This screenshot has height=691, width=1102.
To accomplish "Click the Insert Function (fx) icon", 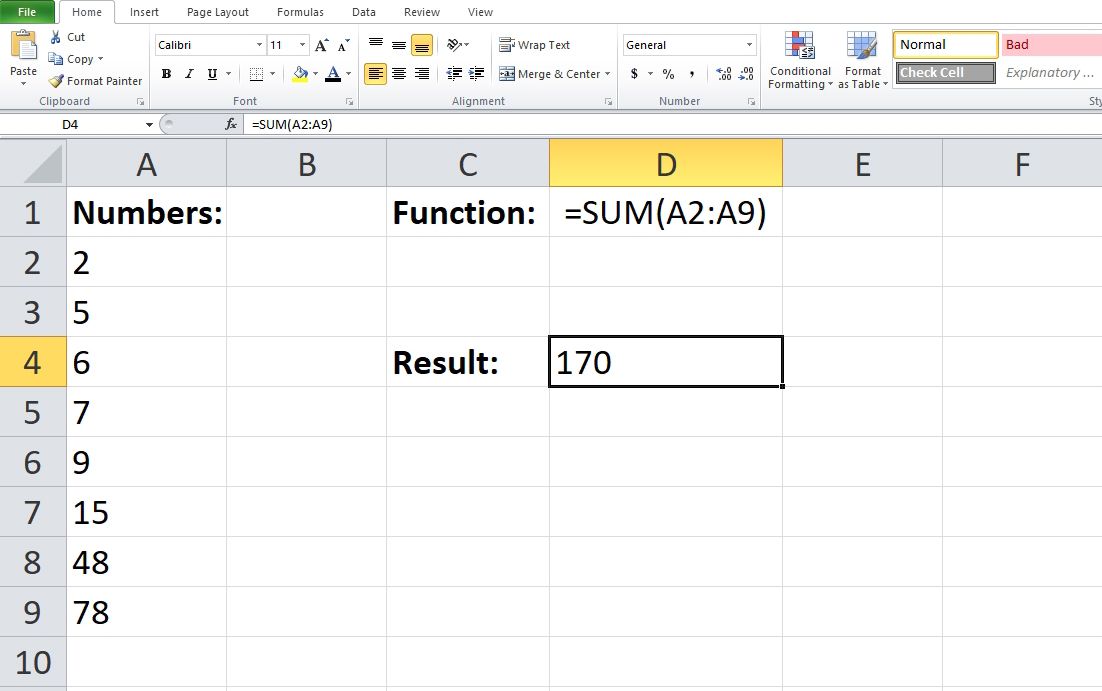I will 231,124.
